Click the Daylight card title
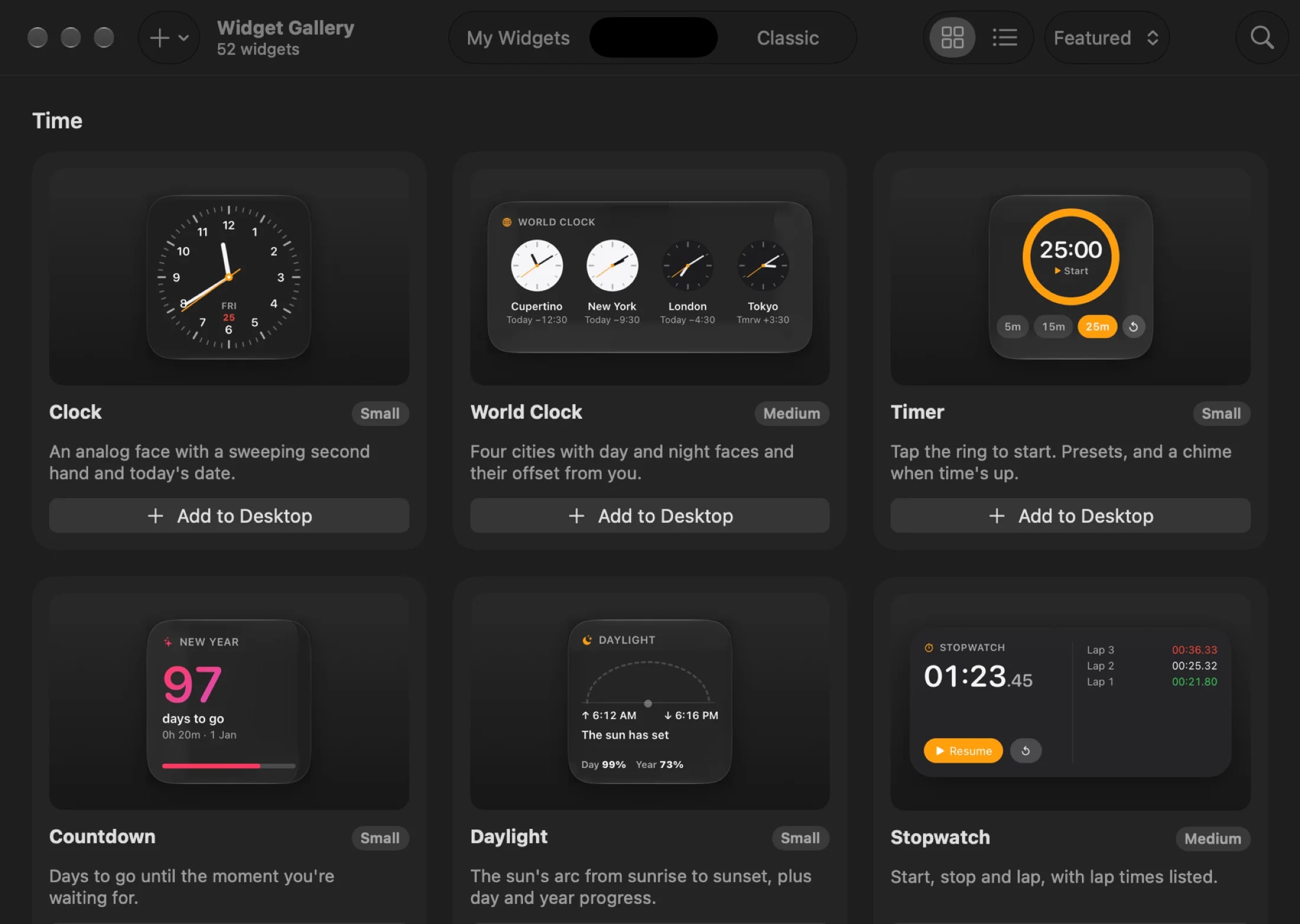 coord(509,837)
